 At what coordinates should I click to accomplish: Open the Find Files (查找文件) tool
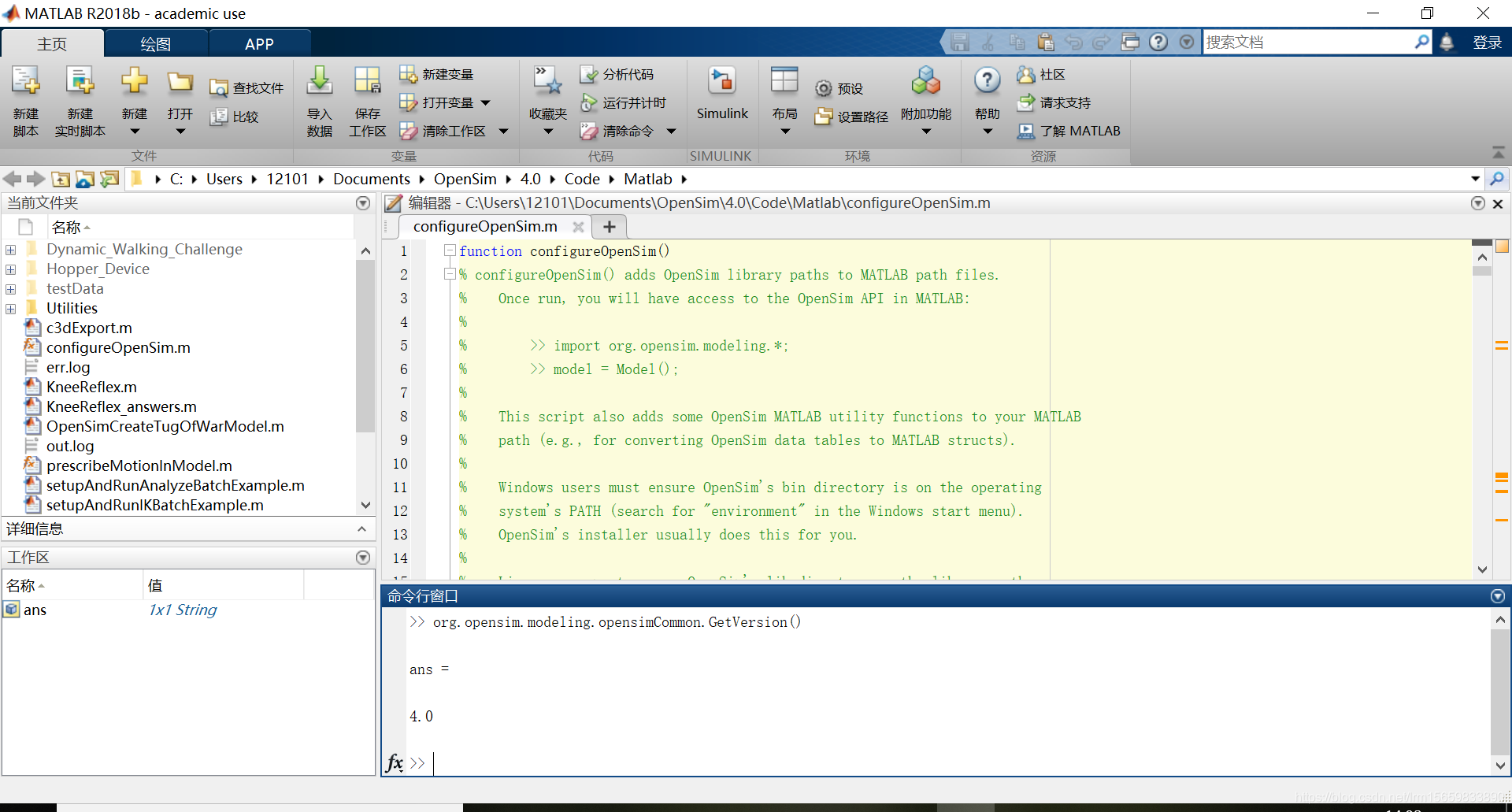pyautogui.click(x=246, y=88)
